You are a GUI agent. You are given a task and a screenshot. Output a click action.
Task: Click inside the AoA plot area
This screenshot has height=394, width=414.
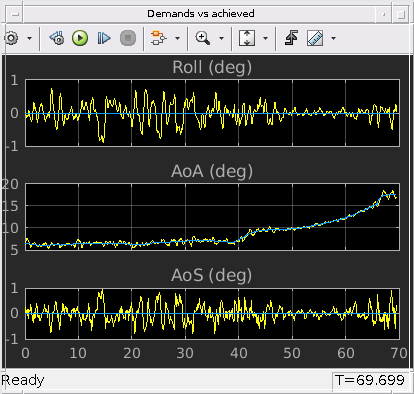212,217
